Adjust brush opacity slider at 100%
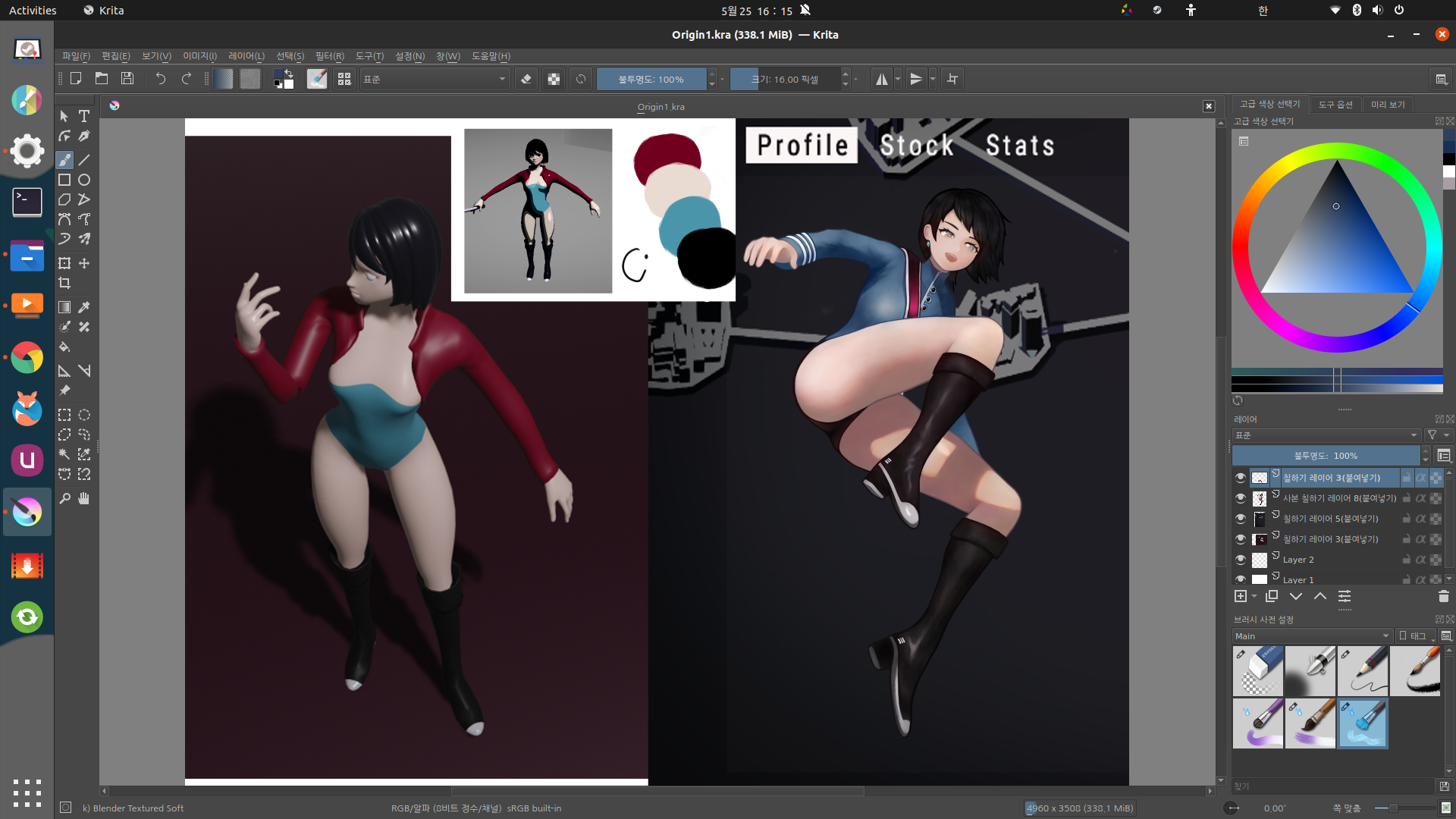Image resolution: width=1456 pixels, height=819 pixels. tap(651, 79)
